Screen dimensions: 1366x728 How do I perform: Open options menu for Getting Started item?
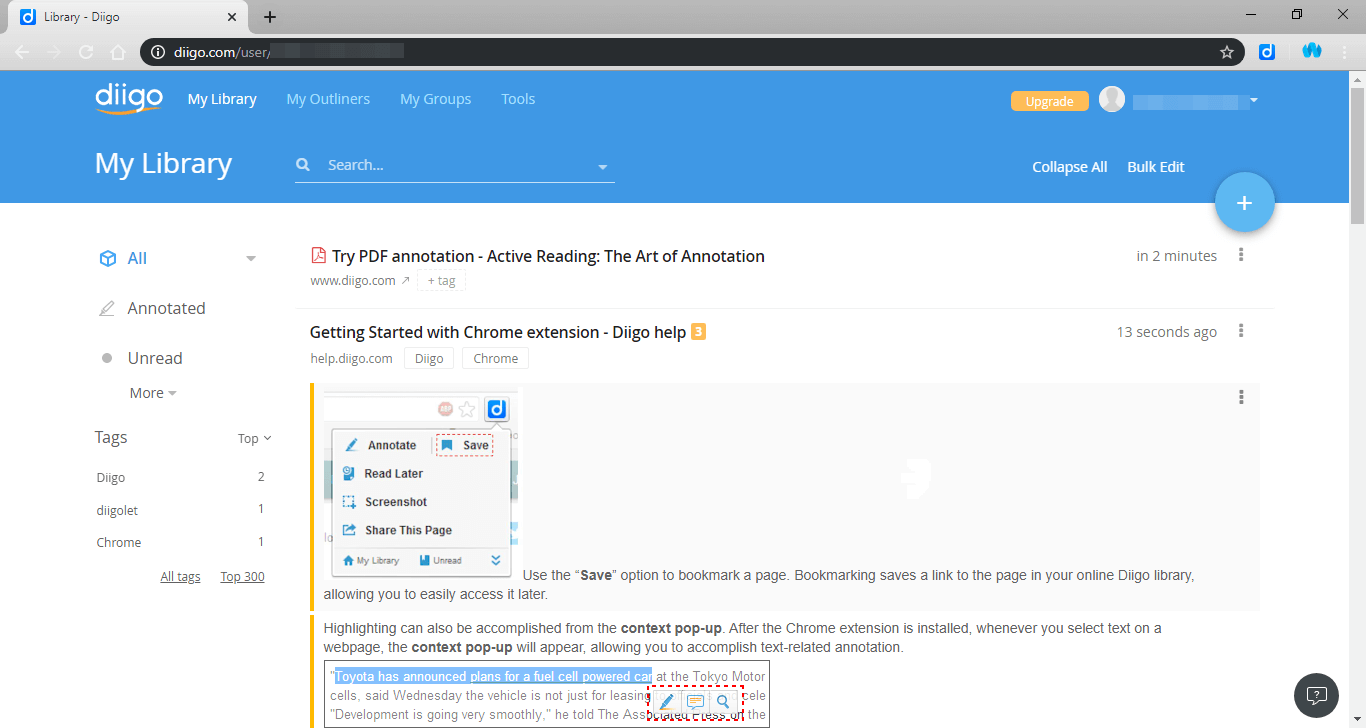(x=1241, y=331)
